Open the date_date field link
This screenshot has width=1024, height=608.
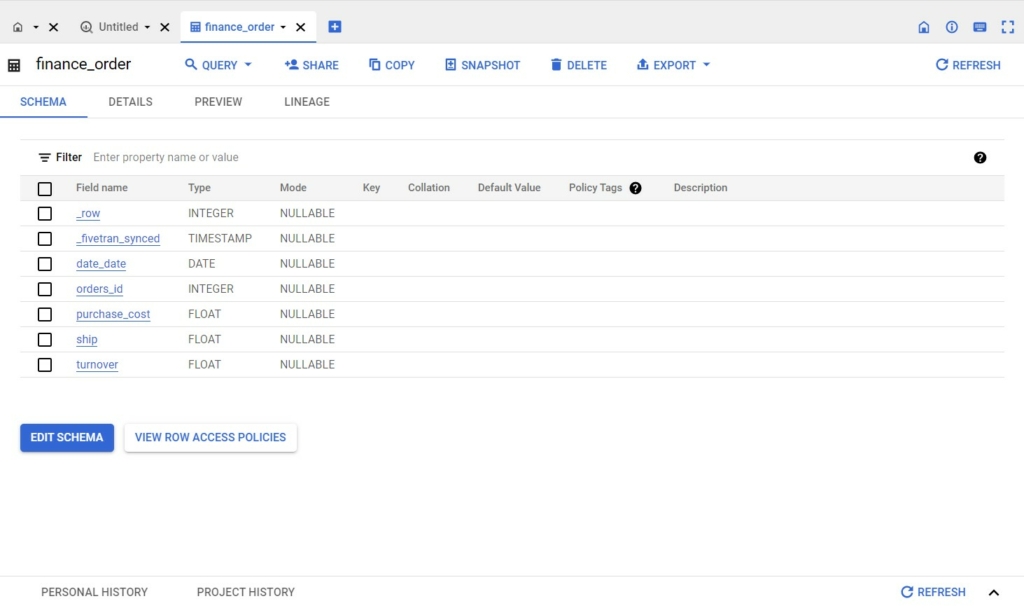point(101,264)
